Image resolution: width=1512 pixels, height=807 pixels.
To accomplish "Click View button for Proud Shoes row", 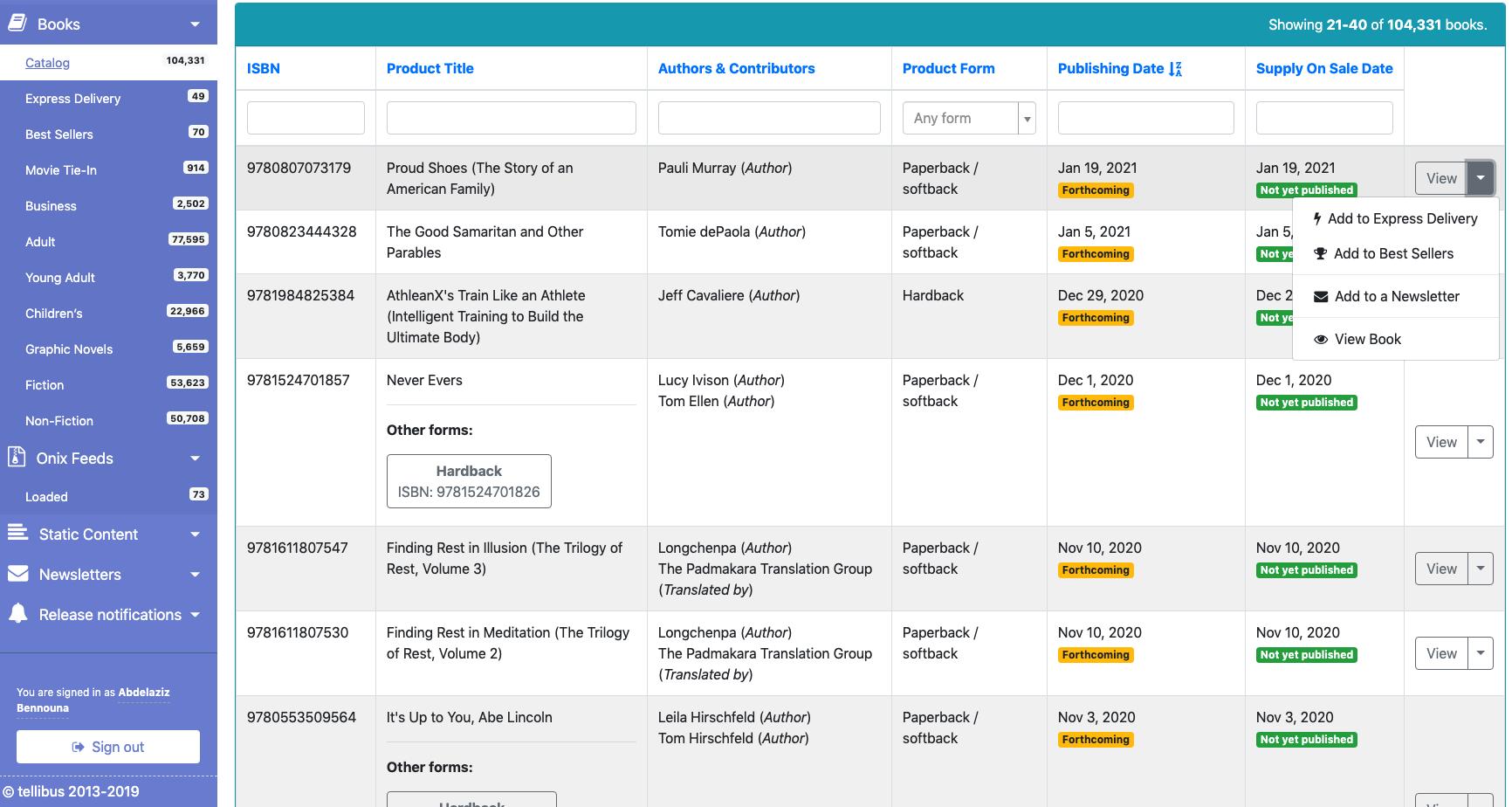I will click(x=1441, y=178).
